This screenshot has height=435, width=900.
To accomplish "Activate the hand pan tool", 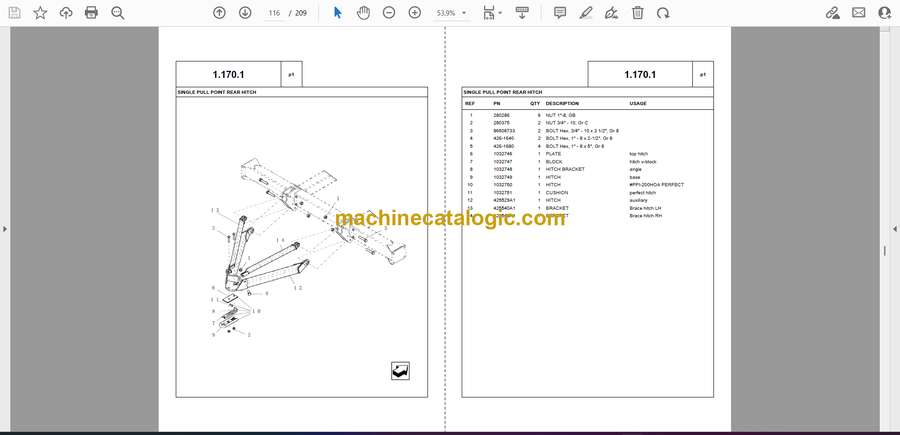I will pos(363,13).
